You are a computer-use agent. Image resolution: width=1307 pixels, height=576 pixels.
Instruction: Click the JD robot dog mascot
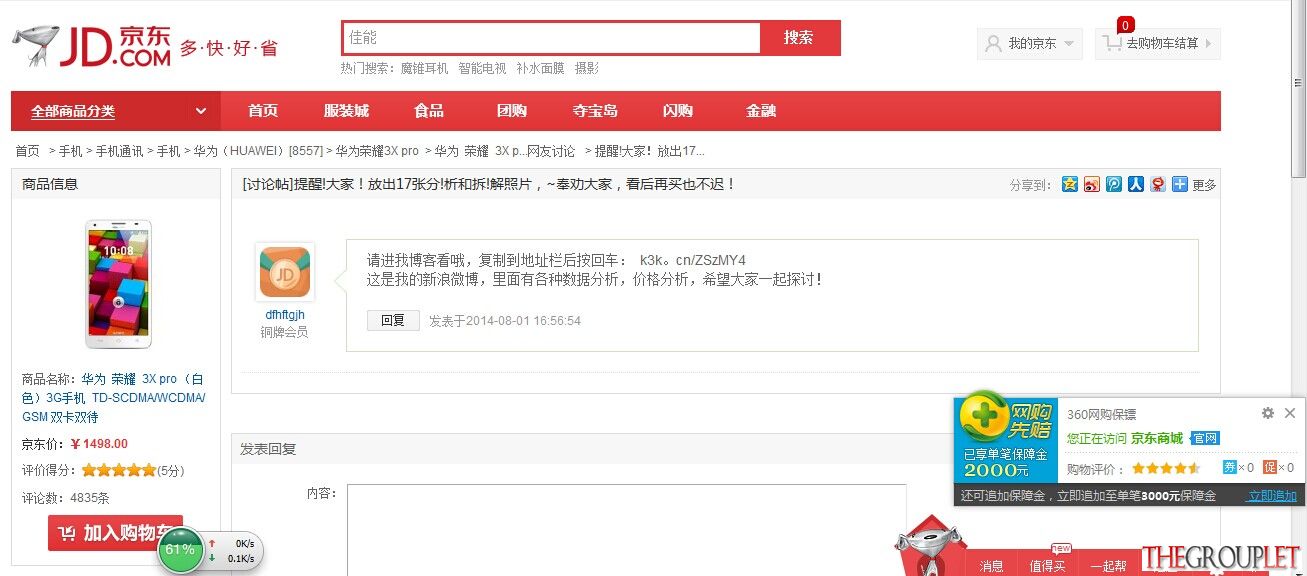(x=930, y=548)
